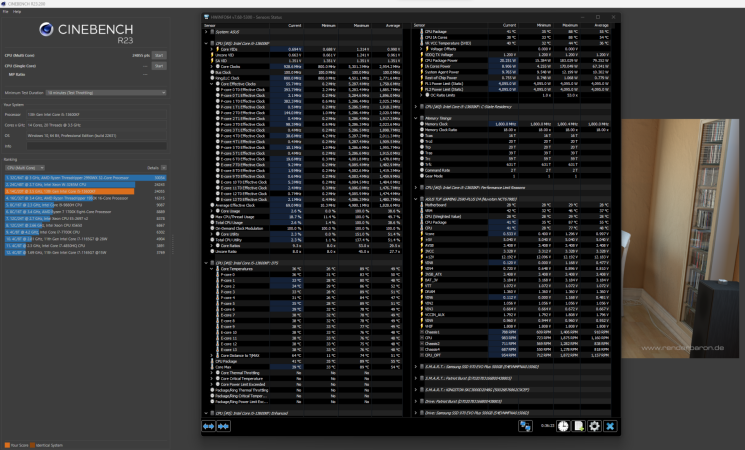Image resolution: width=745 pixels, height=450 pixels.
Task: Toggle the ranking Details checkbox
Action: click(x=164, y=168)
